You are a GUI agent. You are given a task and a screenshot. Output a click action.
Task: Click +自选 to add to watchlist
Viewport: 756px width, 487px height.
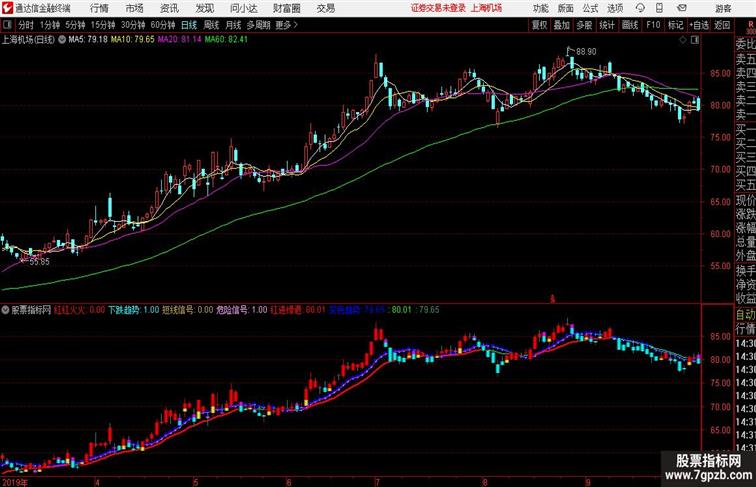coord(699,25)
